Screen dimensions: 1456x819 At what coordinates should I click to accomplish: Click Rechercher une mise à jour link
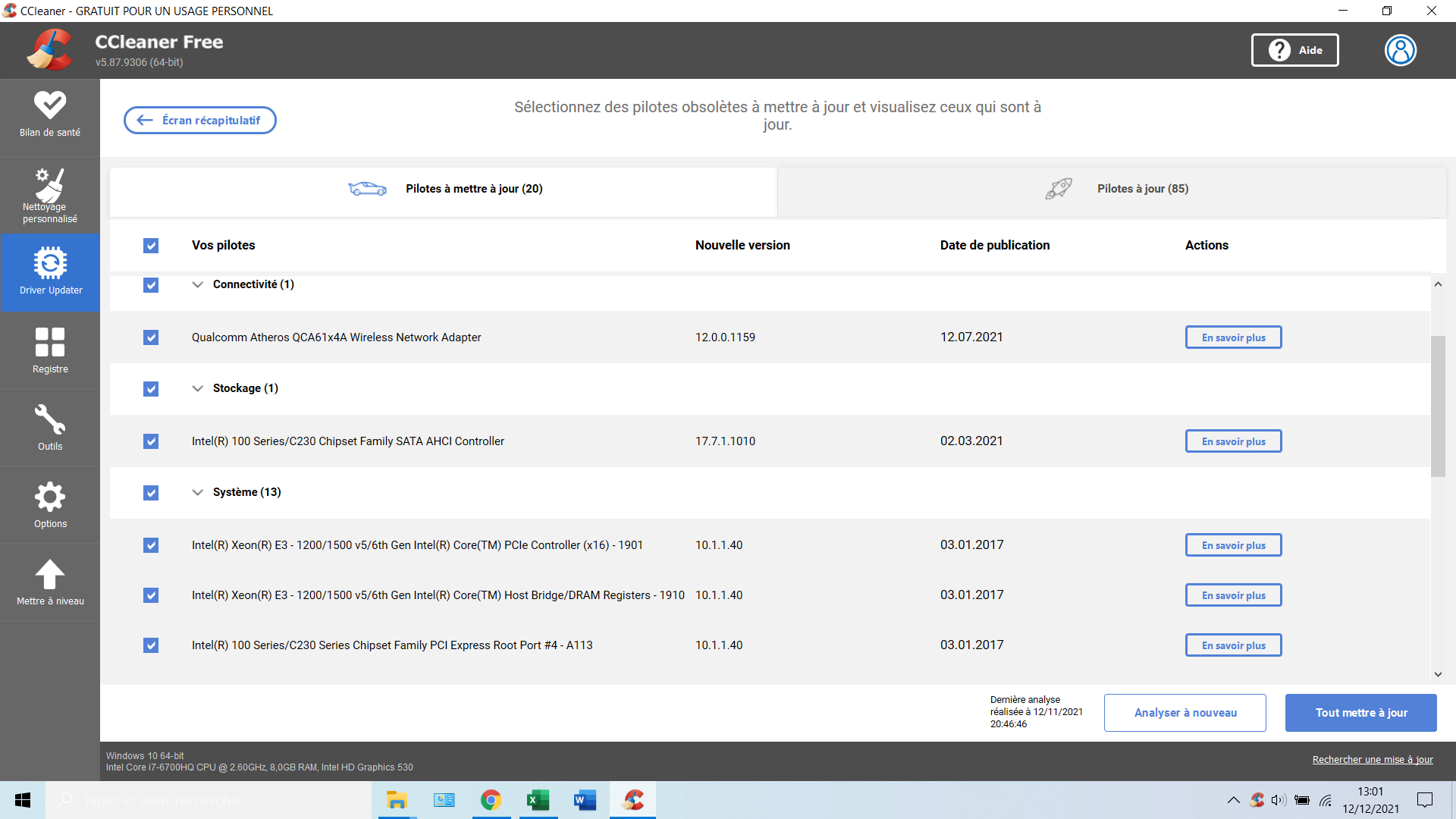pos(1373,760)
